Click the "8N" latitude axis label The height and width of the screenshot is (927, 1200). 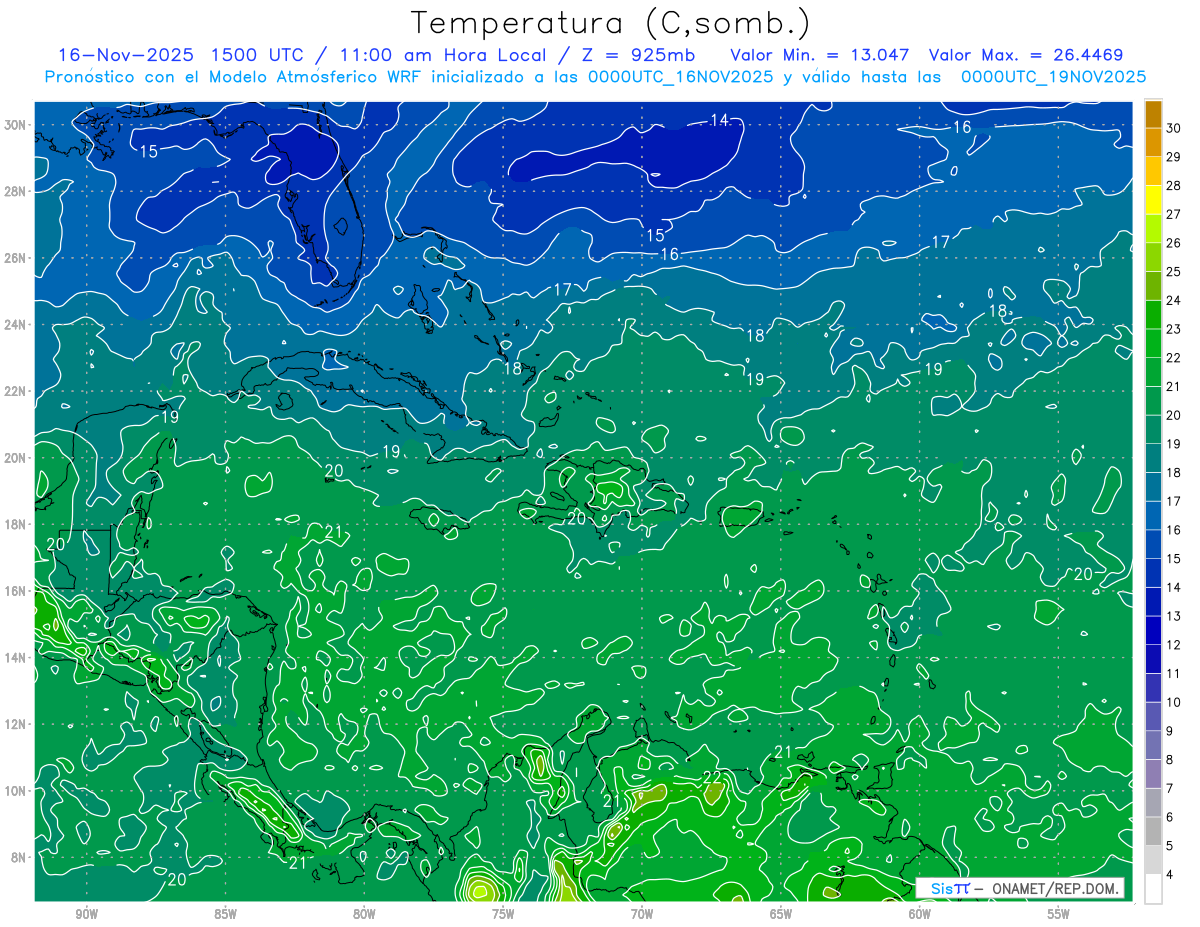20,857
